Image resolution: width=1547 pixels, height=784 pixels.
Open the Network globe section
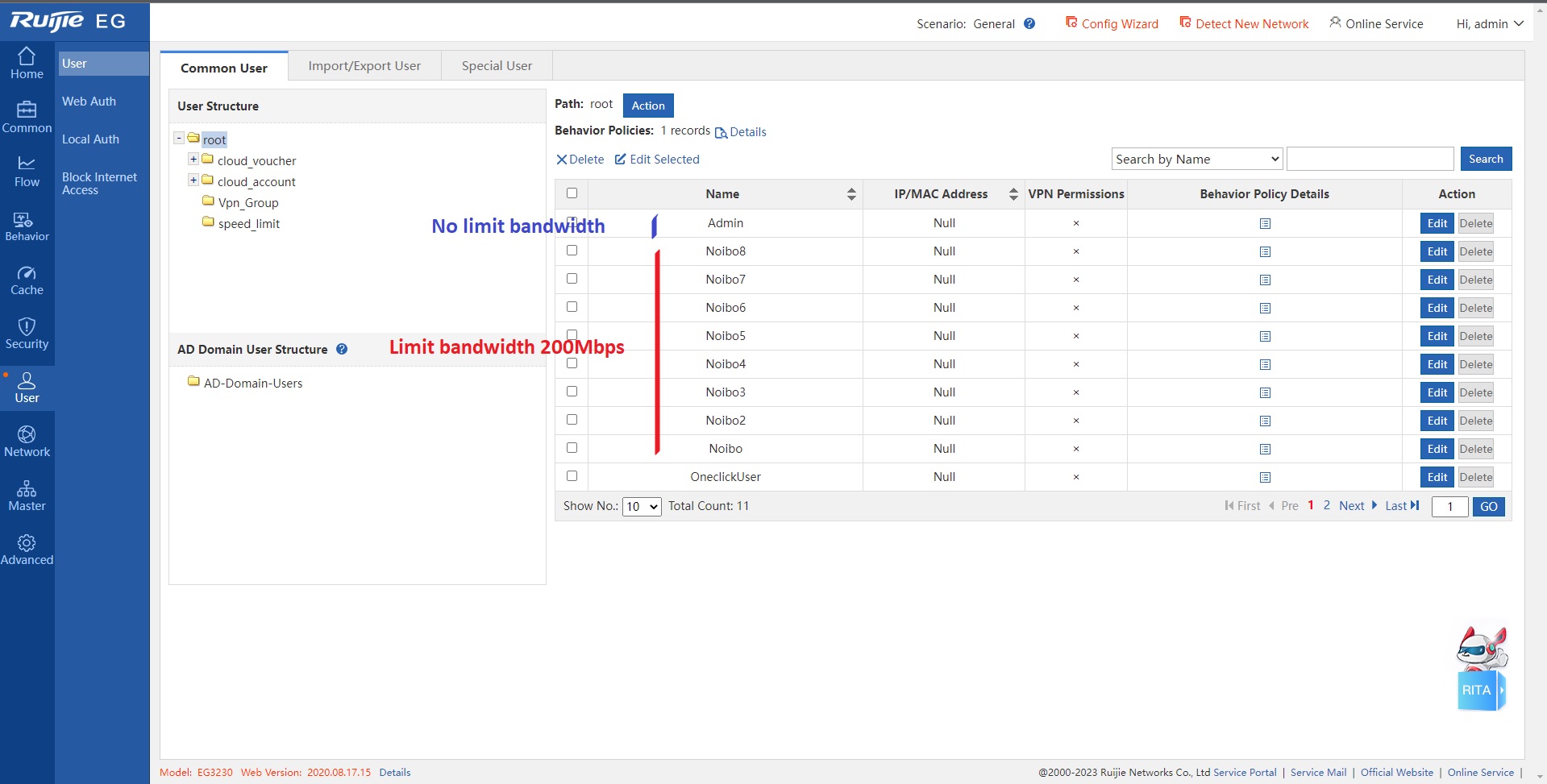pos(27,442)
